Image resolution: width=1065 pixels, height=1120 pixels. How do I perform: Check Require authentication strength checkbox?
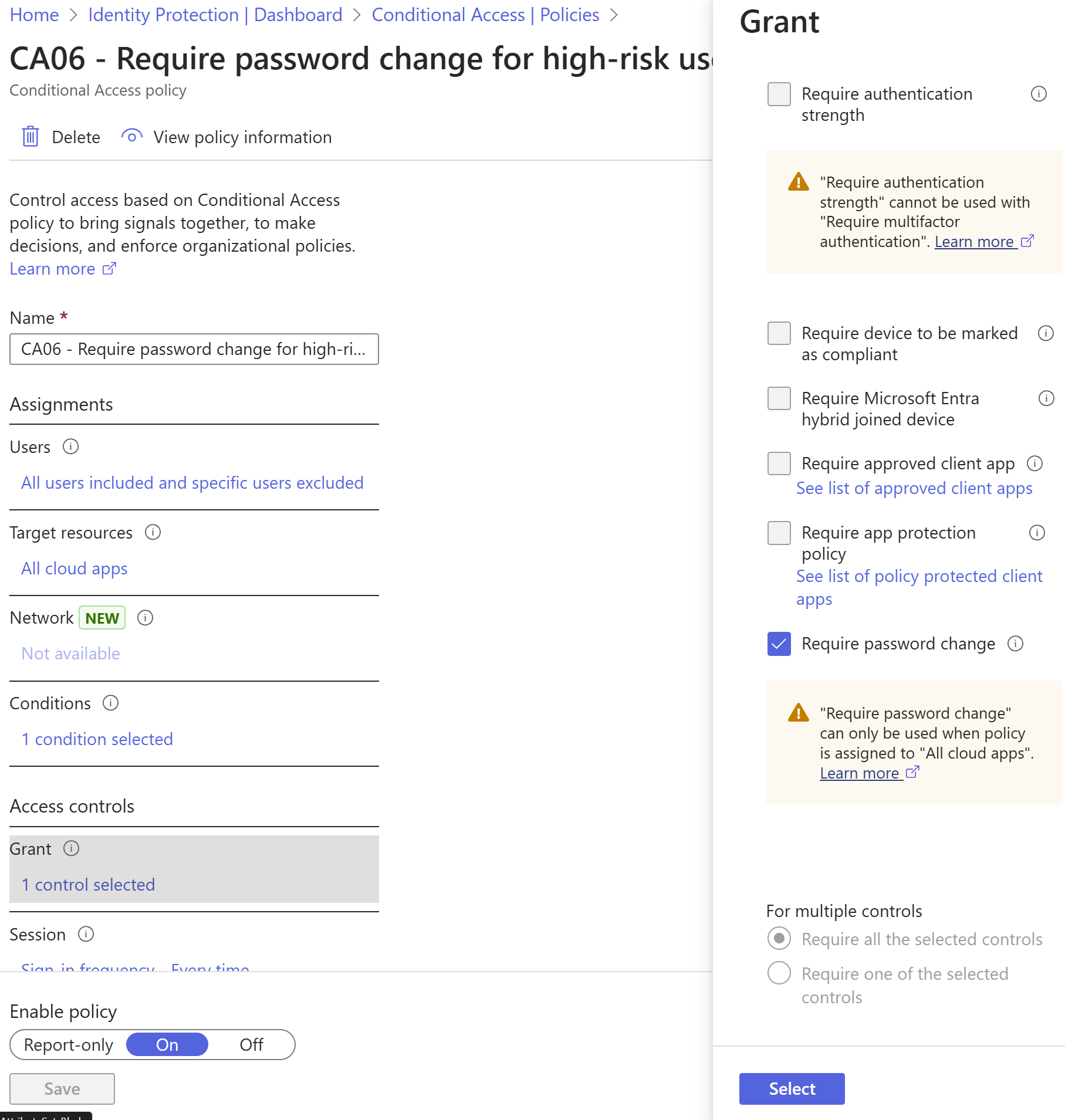tap(779, 94)
